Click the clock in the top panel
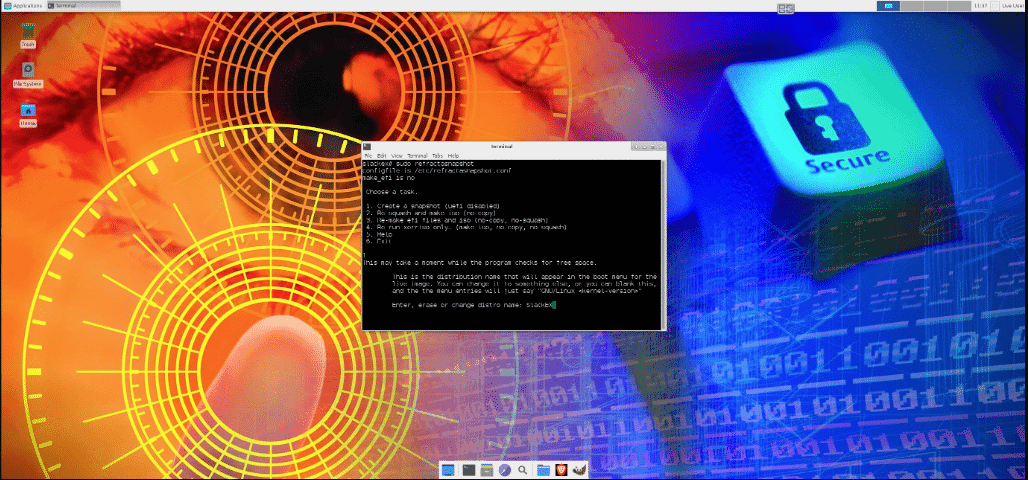The height and width of the screenshot is (480, 1028). (x=981, y=6)
